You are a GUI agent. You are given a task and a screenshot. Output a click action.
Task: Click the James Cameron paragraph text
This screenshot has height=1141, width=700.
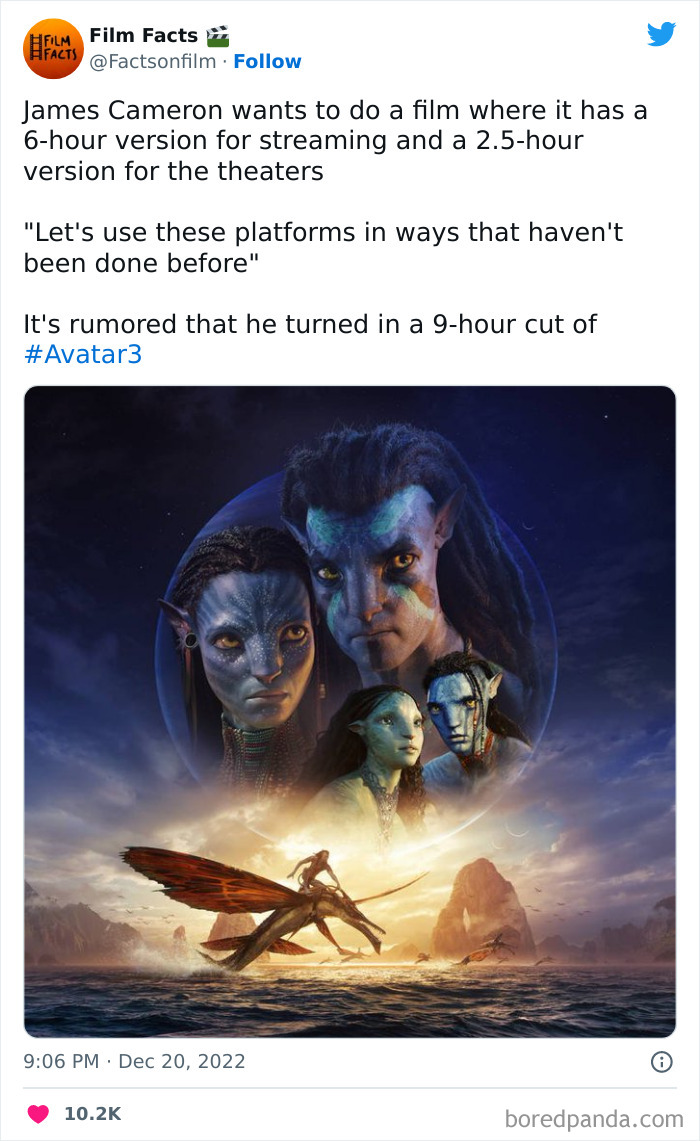point(335,140)
